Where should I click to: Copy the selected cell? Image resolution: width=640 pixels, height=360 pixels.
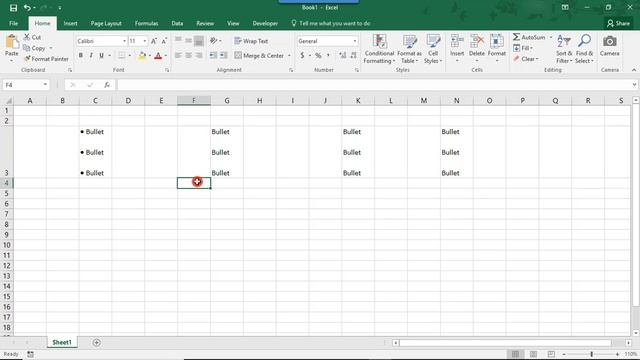coord(34,48)
